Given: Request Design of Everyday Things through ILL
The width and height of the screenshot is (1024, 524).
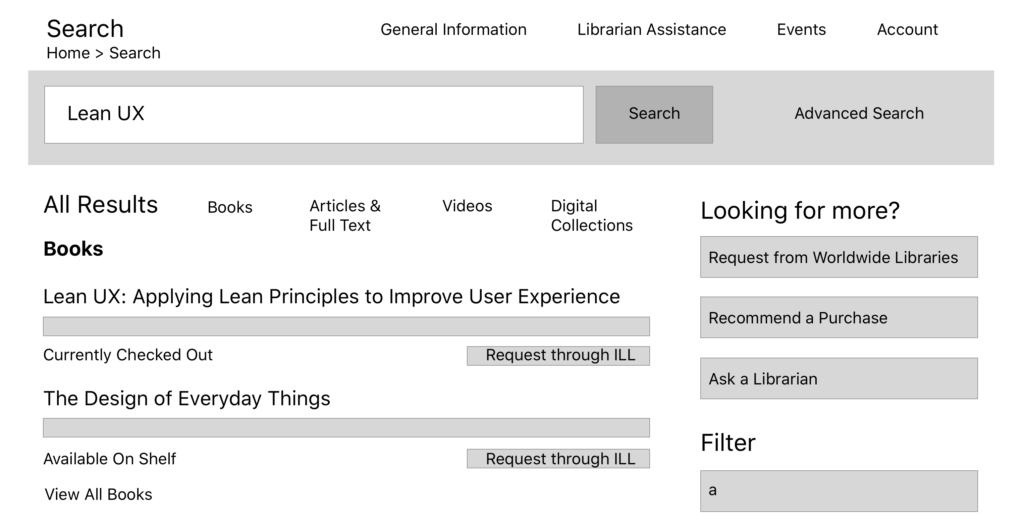Looking at the screenshot, I should [558, 459].
